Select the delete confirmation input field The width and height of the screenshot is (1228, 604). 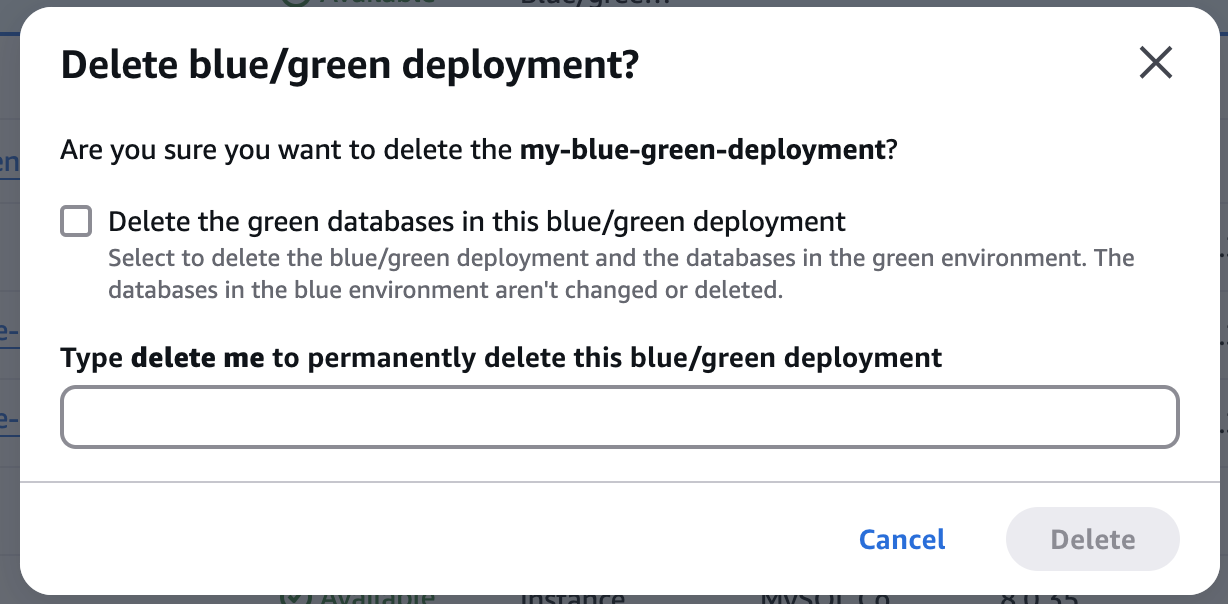point(620,416)
